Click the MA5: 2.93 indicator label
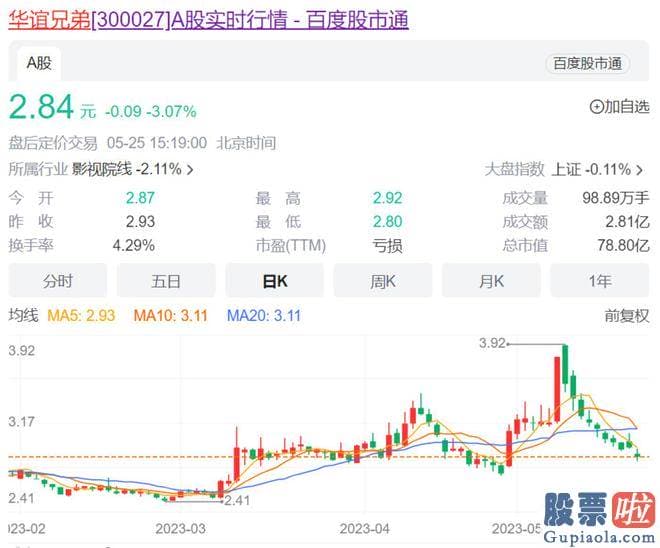The height and width of the screenshot is (548, 660). (x=81, y=316)
